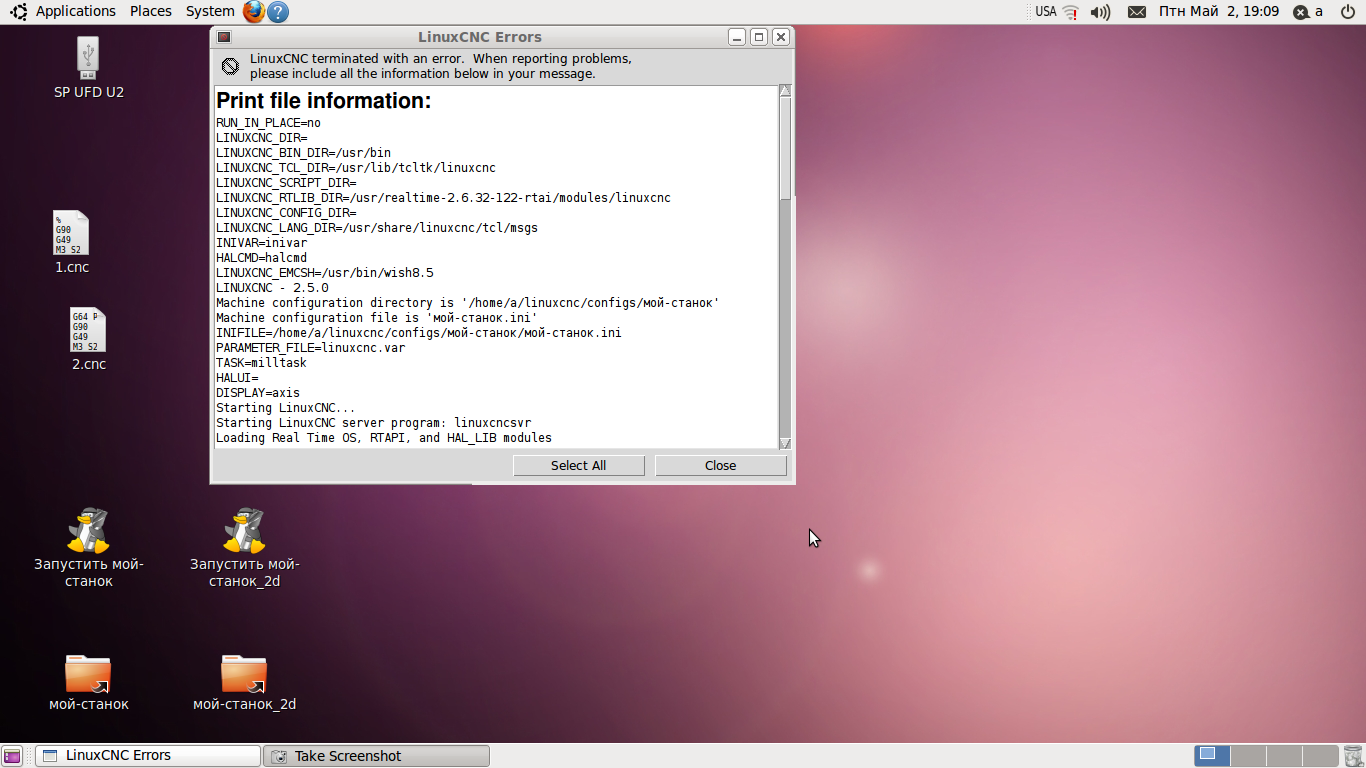
Task: Switch to the second workspace in switcher
Action: tap(1248, 756)
